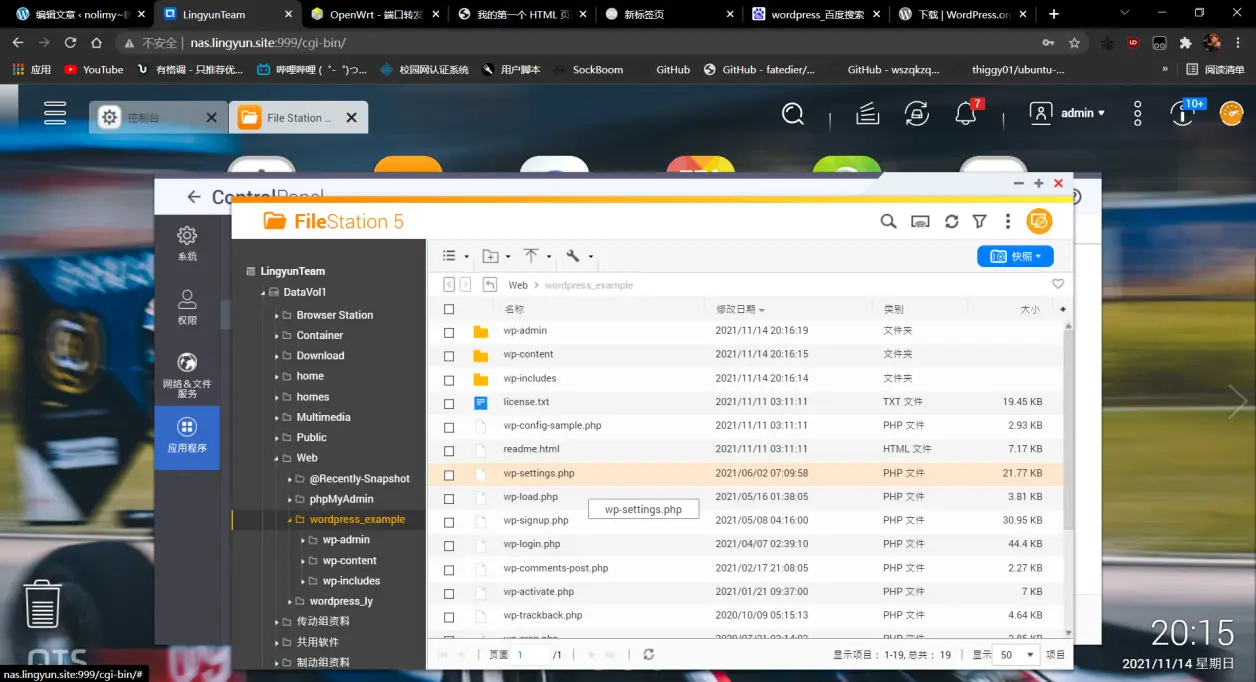Expand the phpMyAdmin folder arrow
The height and width of the screenshot is (682, 1256).
point(290,499)
